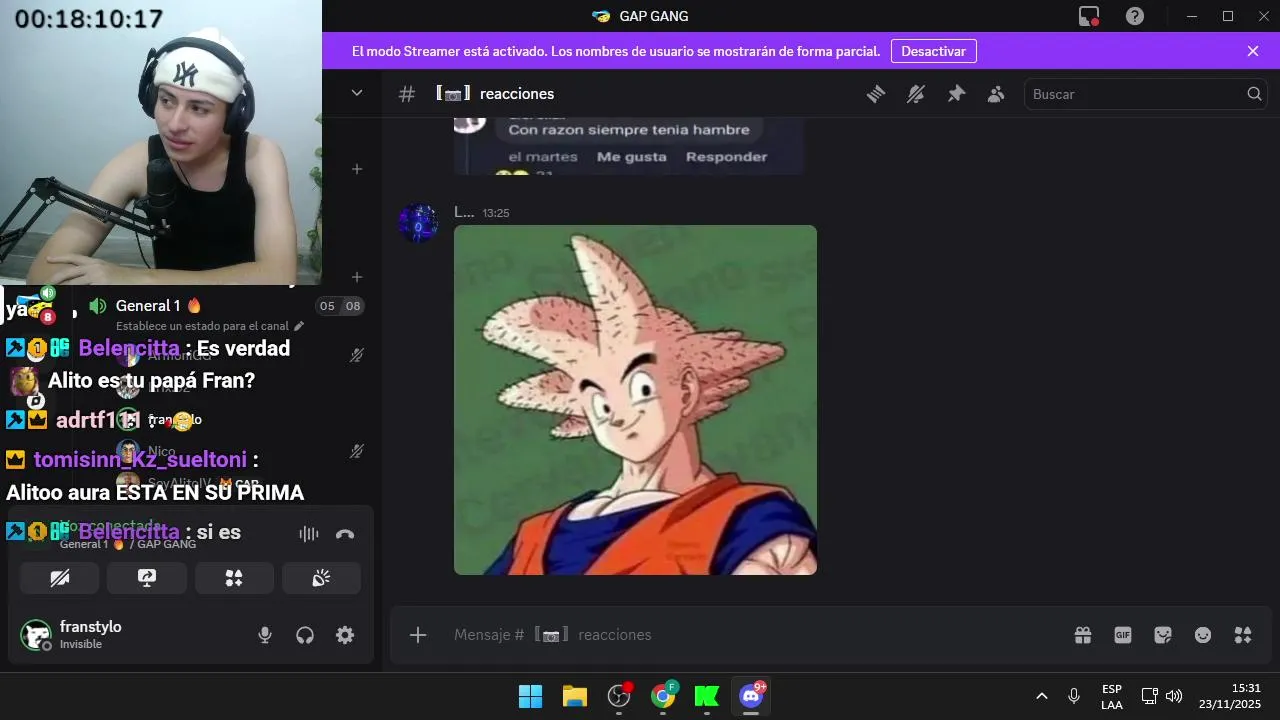1280x720 pixels.
Task: Click the first plus icon in channel list
Action: pyautogui.click(x=357, y=169)
